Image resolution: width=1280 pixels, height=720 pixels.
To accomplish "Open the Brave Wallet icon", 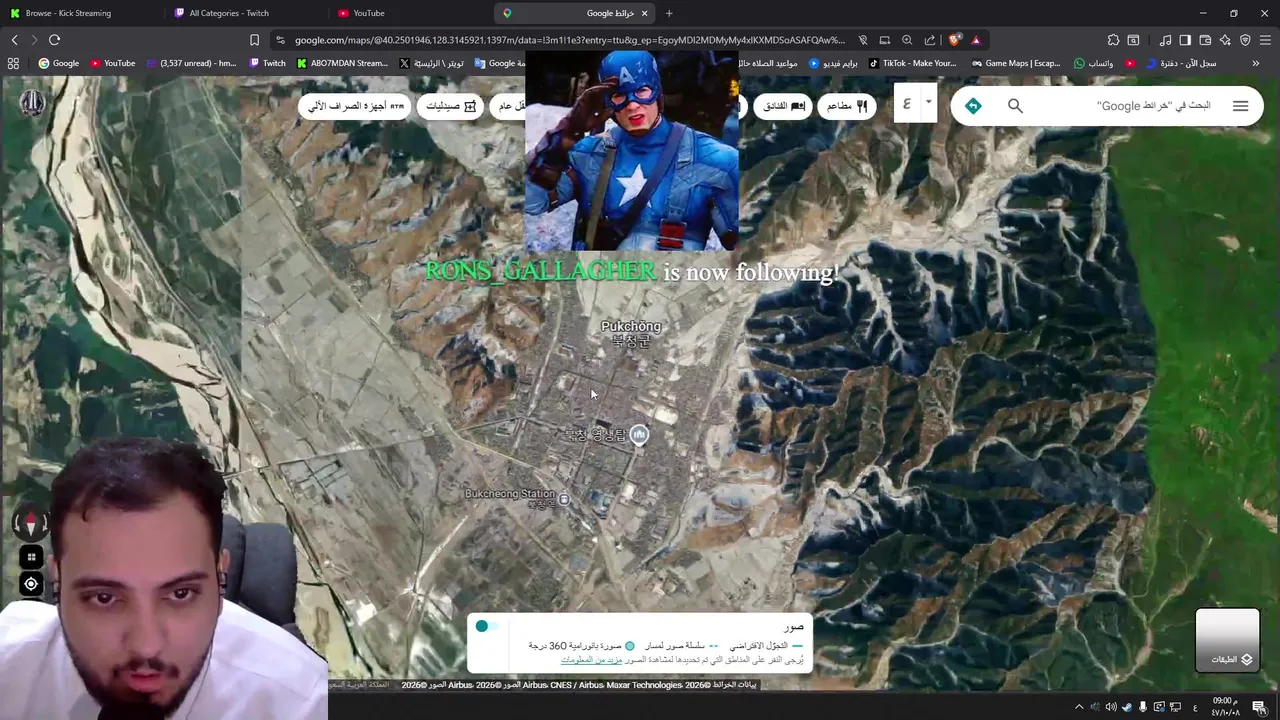I will (x=1205, y=40).
